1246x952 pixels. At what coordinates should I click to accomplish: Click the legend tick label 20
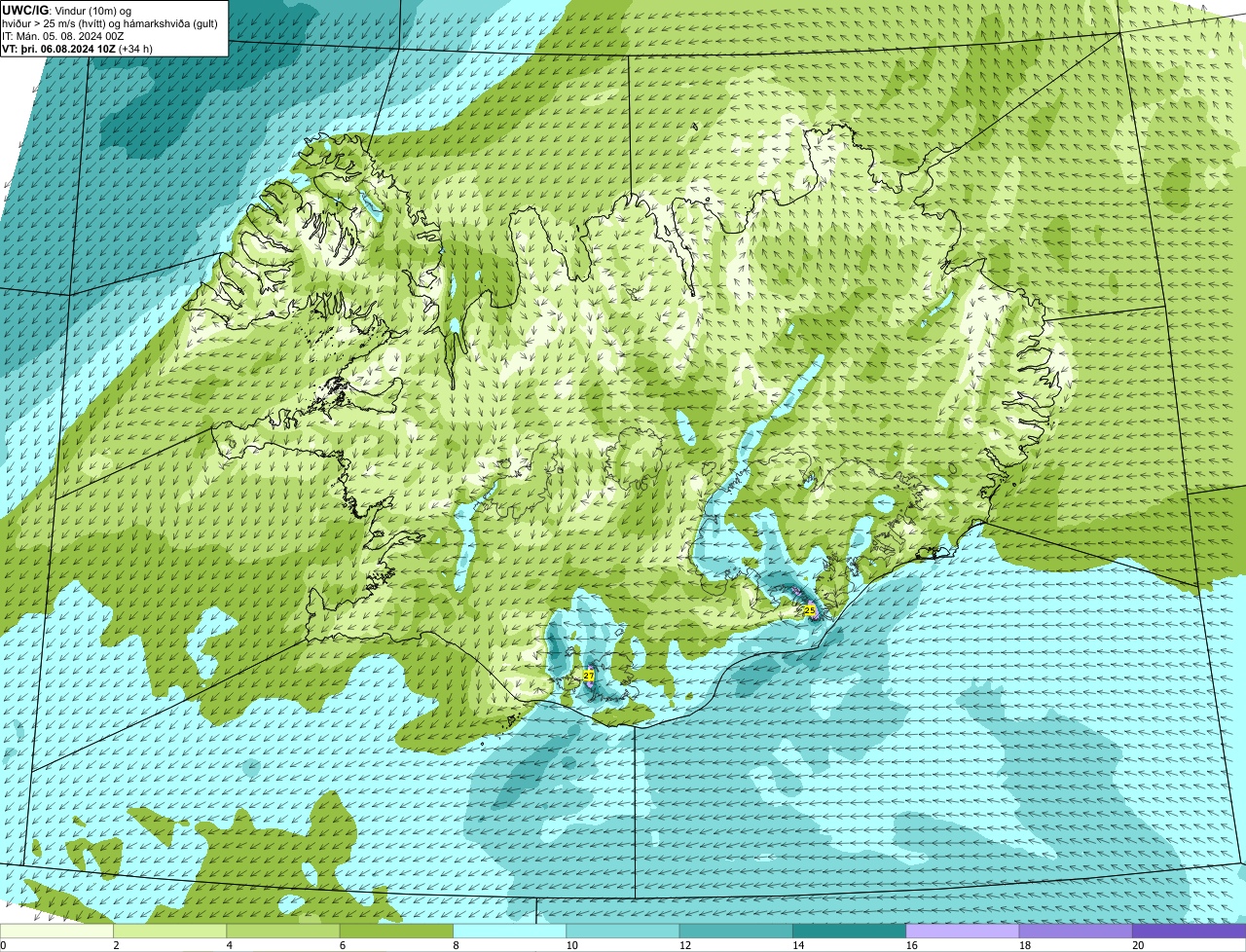1138,945
